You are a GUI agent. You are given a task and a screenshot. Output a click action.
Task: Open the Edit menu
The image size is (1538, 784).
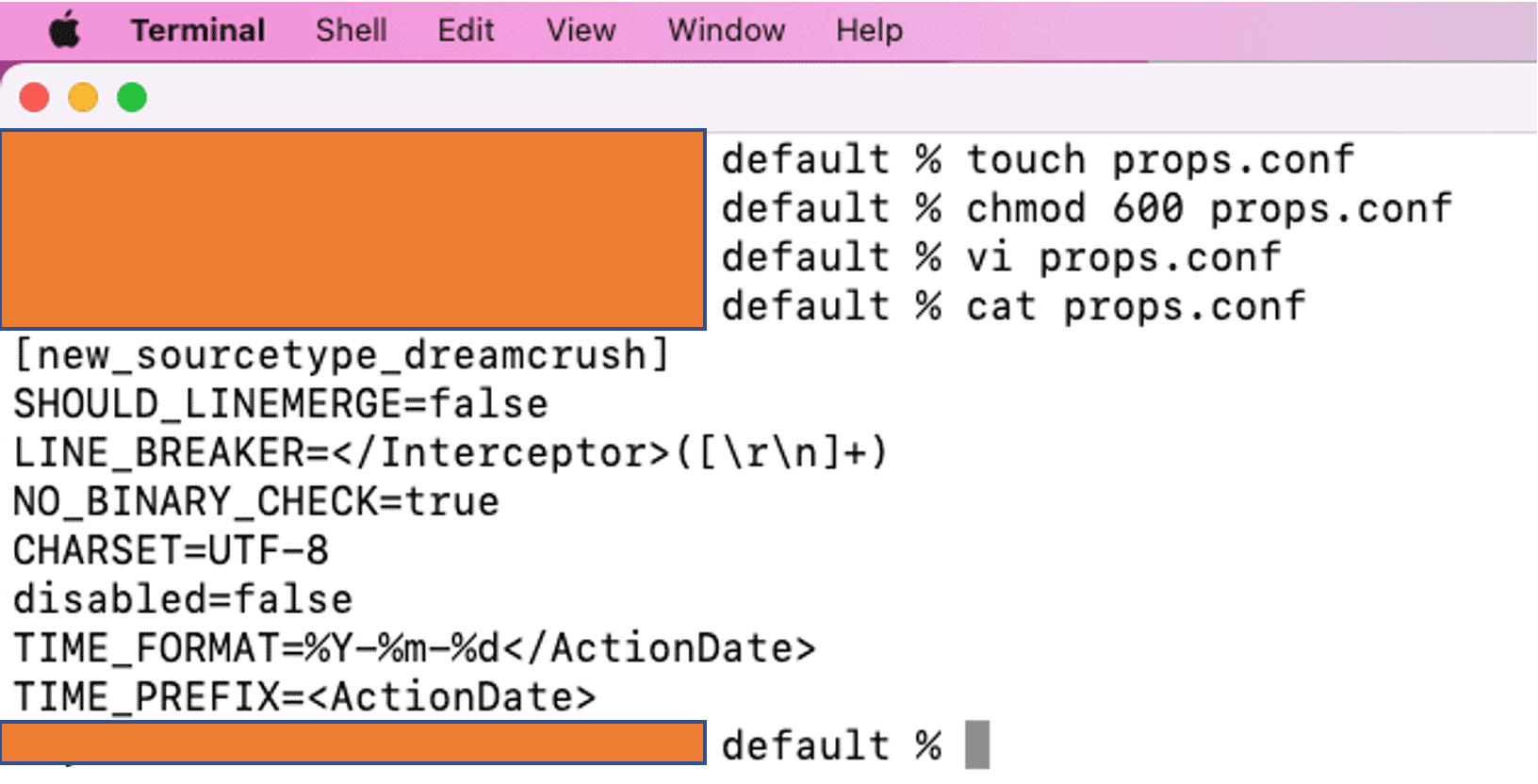[x=466, y=30]
